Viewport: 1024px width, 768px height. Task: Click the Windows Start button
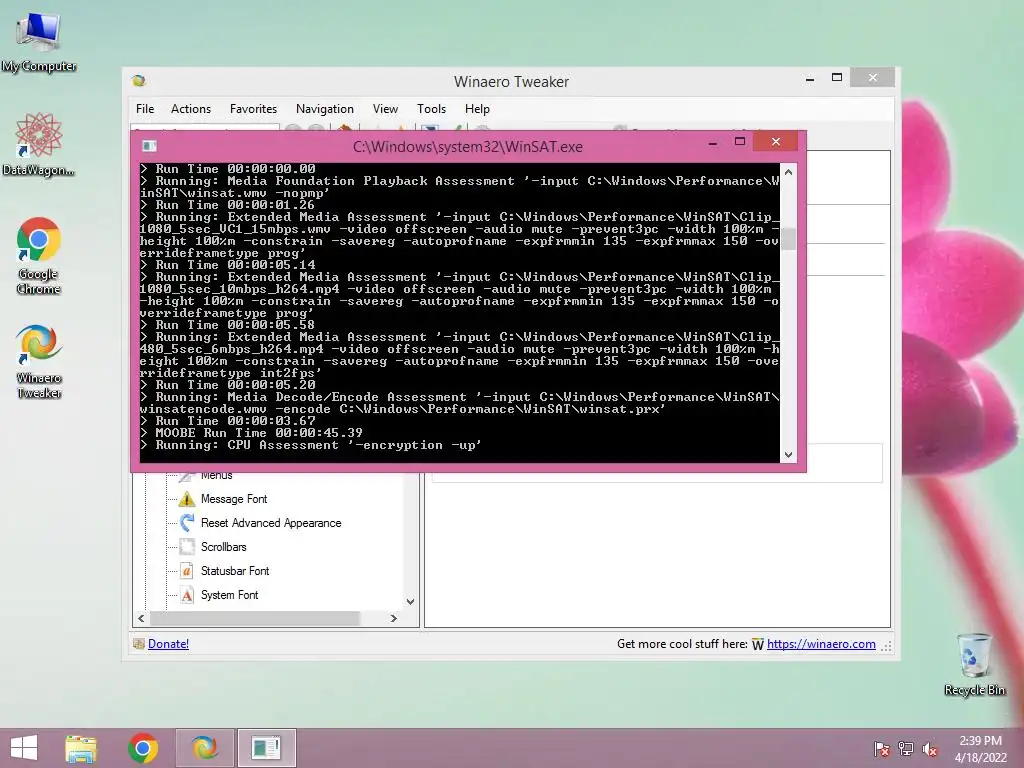(x=24, y=748)
